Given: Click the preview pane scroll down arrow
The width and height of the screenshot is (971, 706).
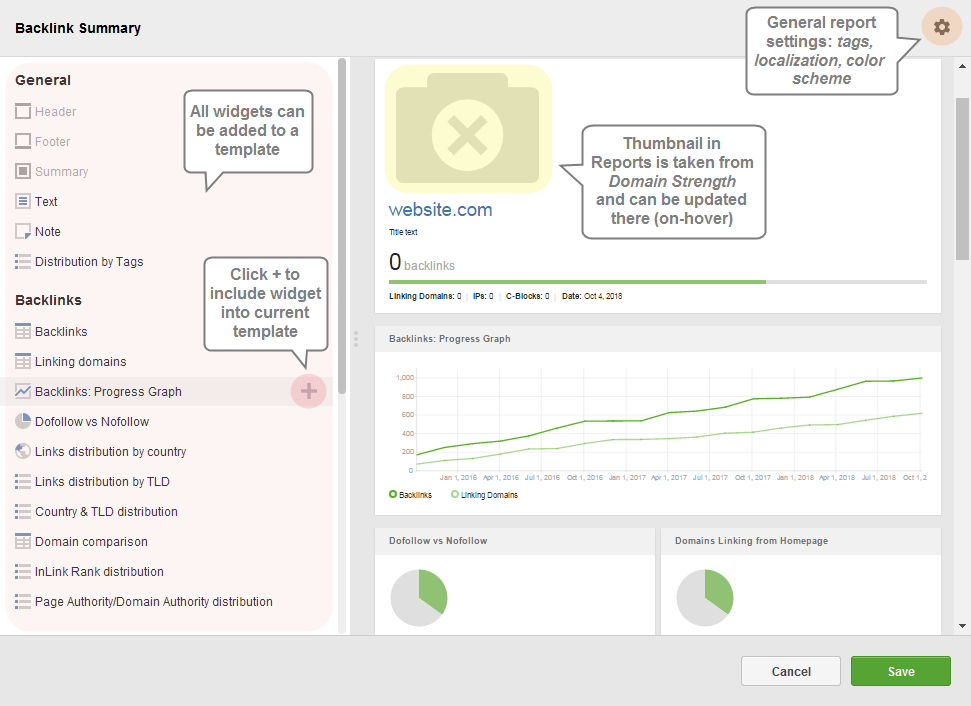Looking at the screenshot, I should coord(962,626).
